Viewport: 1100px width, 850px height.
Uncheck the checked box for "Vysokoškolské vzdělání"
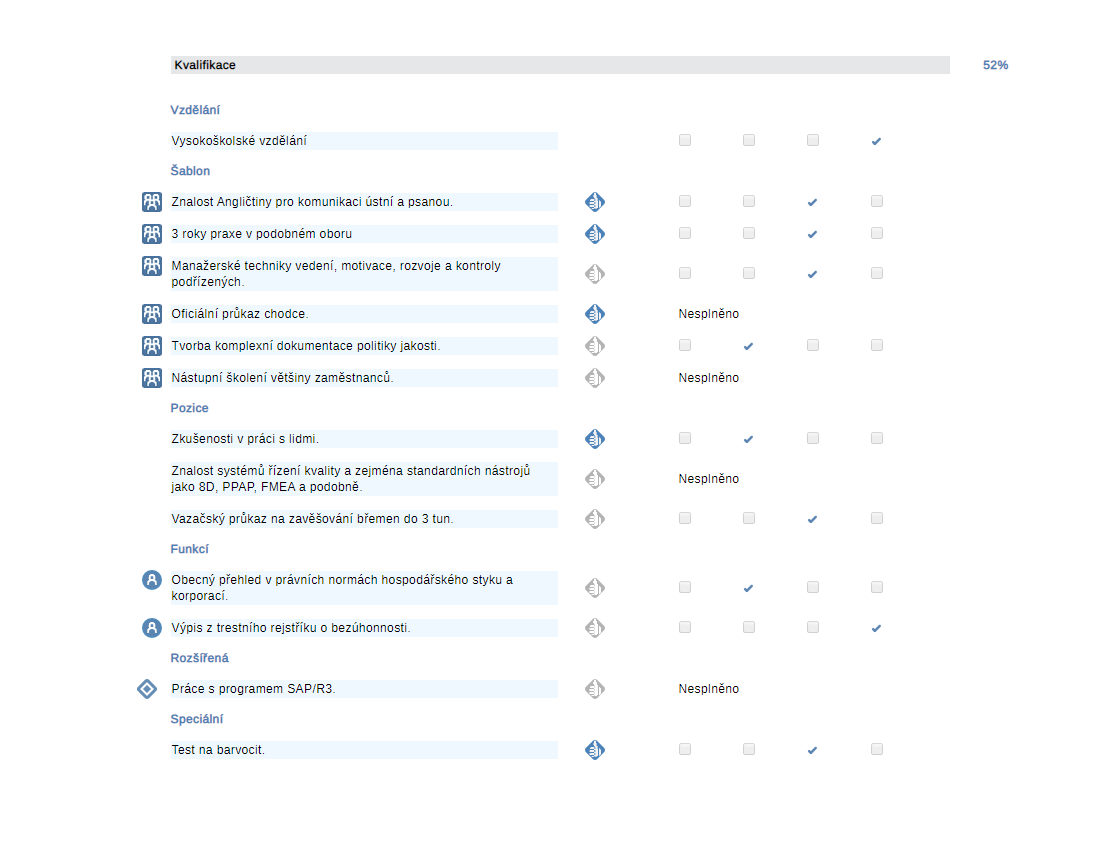point(876,141)
